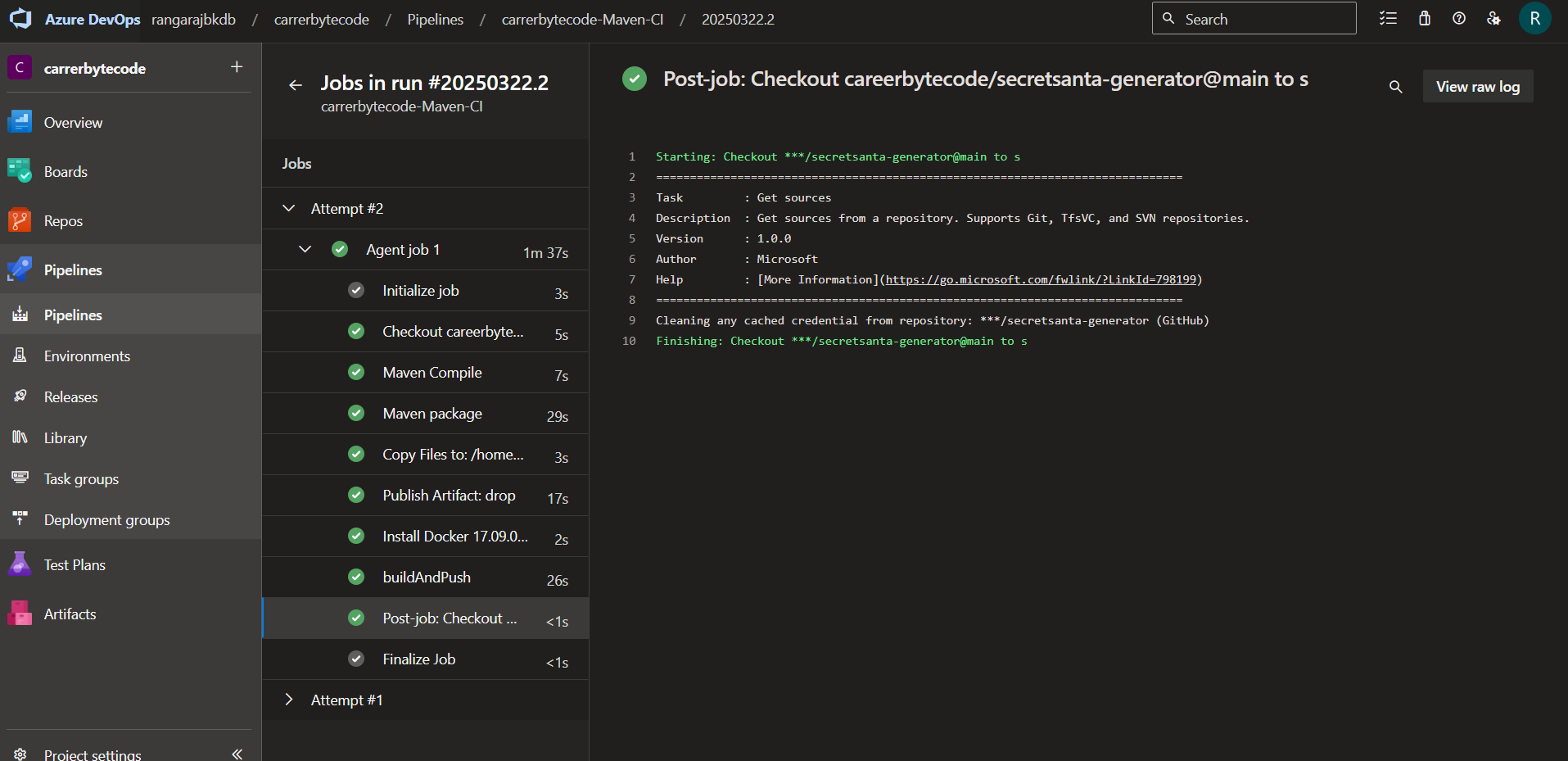Image resolution: width=1568 pixels, height=761 pixels.
Task: Click the View raw log button
Action: pos(1477,86)
